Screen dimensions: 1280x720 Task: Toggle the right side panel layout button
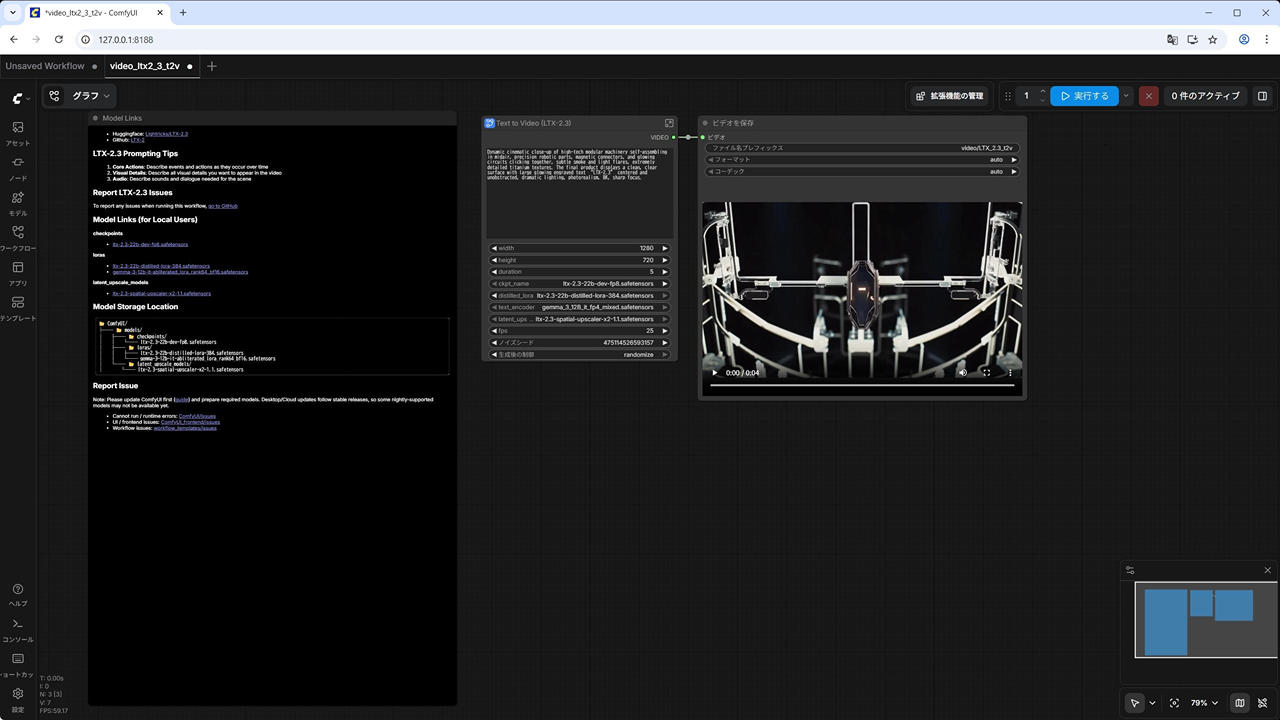point(1262,96)
